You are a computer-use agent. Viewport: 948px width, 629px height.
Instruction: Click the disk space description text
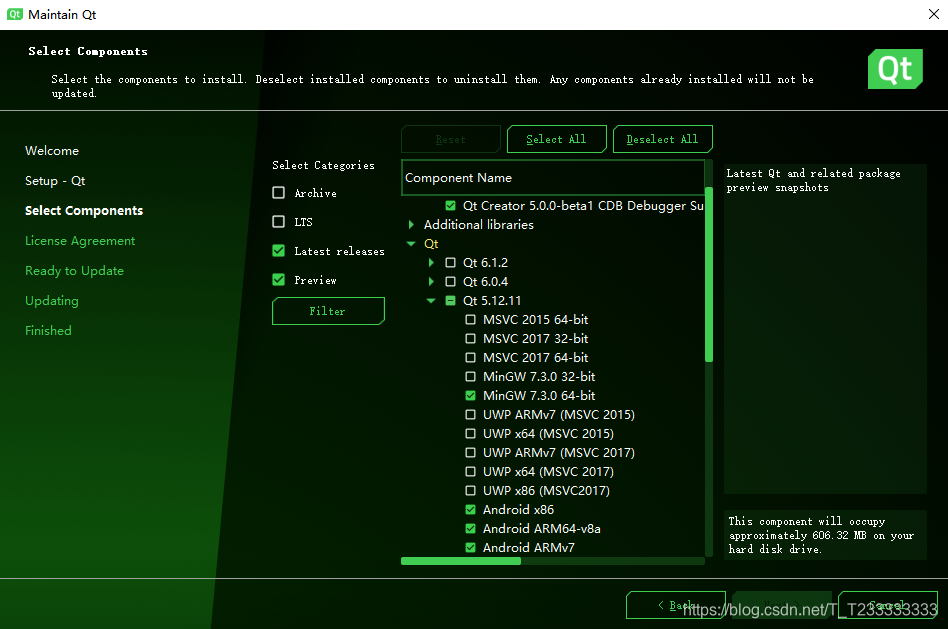pyautogui.click(x=821, y=535)
